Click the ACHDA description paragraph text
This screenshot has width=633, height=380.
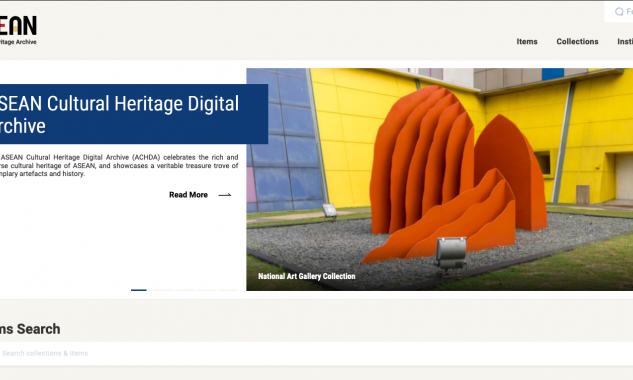(x=119, y=166)
